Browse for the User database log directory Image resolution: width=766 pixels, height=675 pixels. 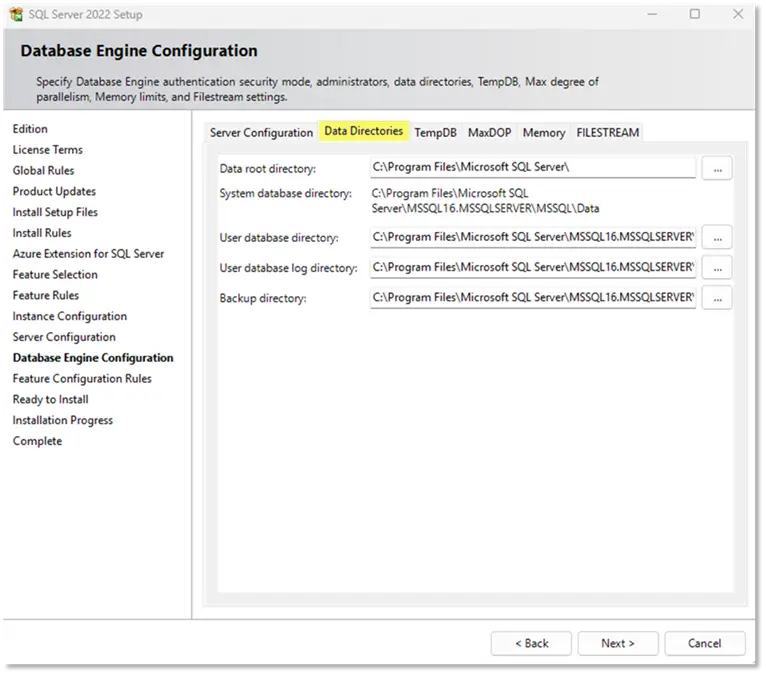click(x=718, y=269)
